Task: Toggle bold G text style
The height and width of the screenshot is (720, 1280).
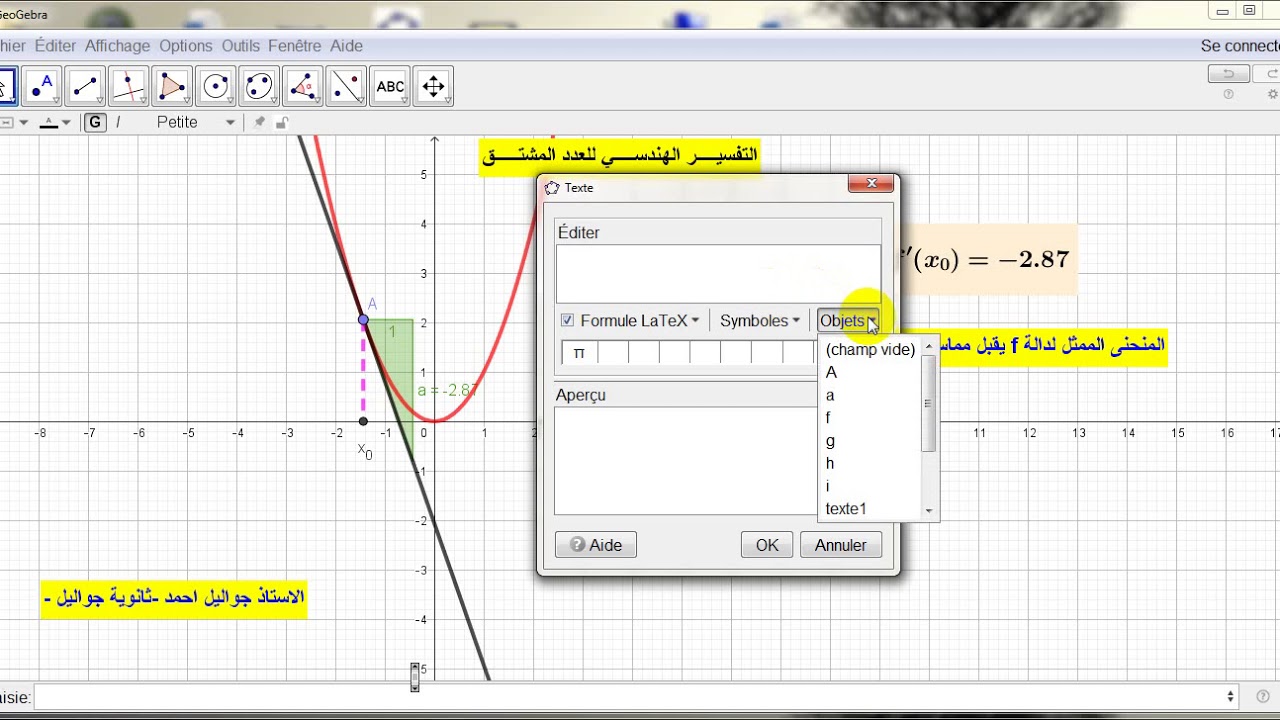Action: coord(95,122)
